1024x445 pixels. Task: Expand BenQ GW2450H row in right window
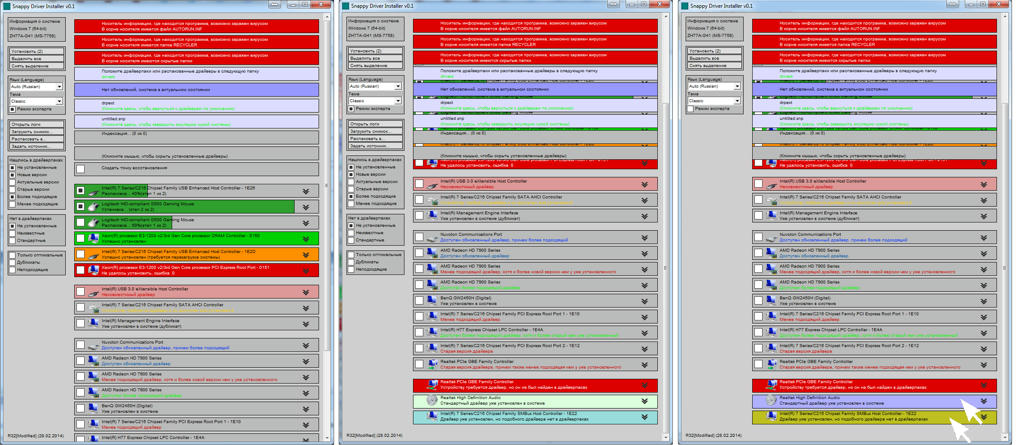tap(984, 301)
